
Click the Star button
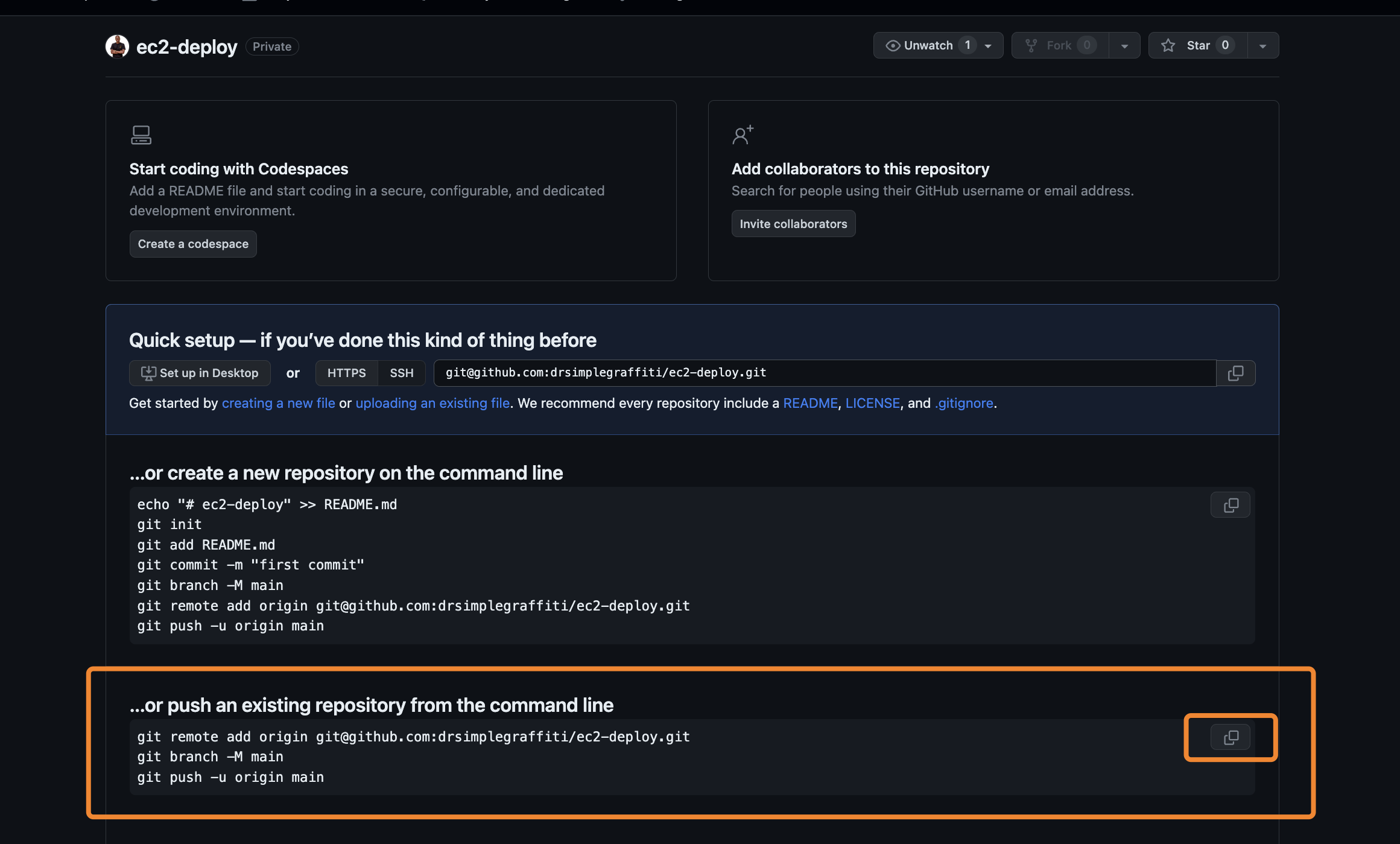[1197, 45]
